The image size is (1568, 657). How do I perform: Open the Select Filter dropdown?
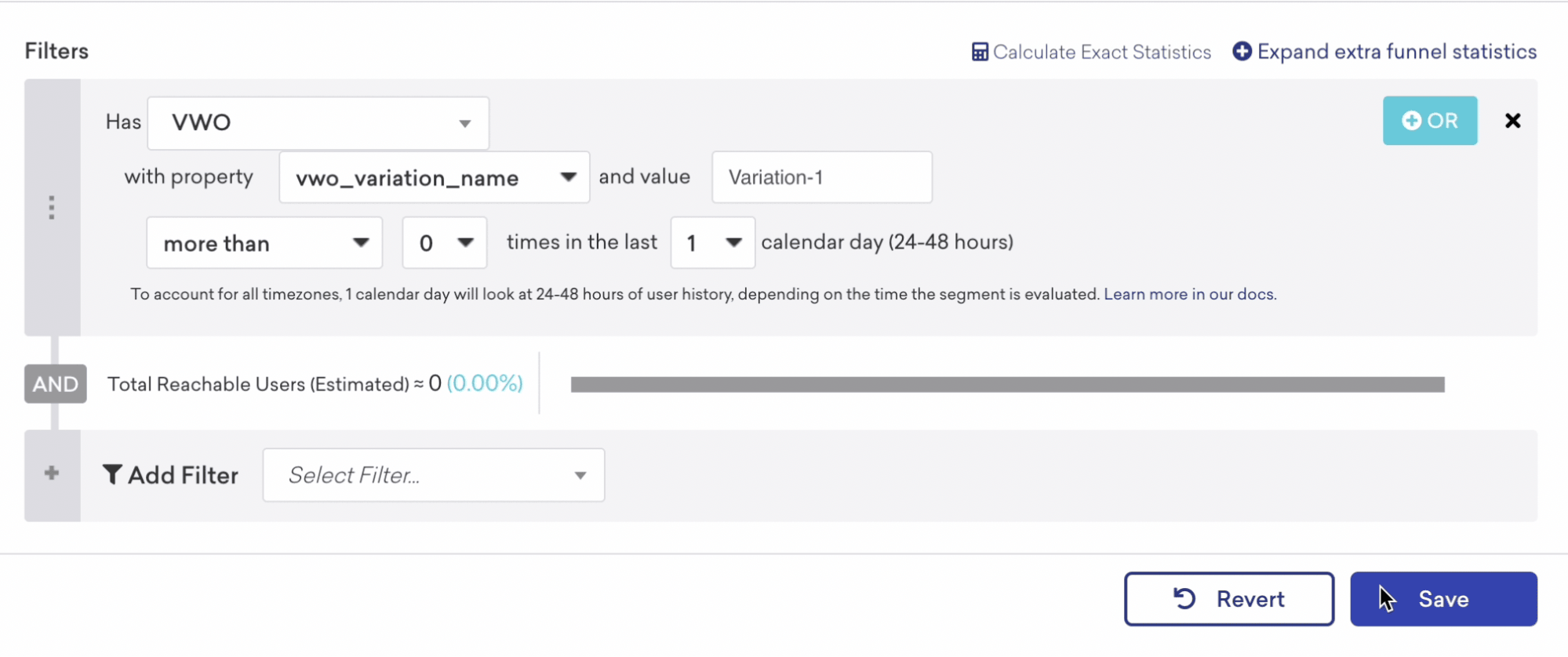coord(433,475)
